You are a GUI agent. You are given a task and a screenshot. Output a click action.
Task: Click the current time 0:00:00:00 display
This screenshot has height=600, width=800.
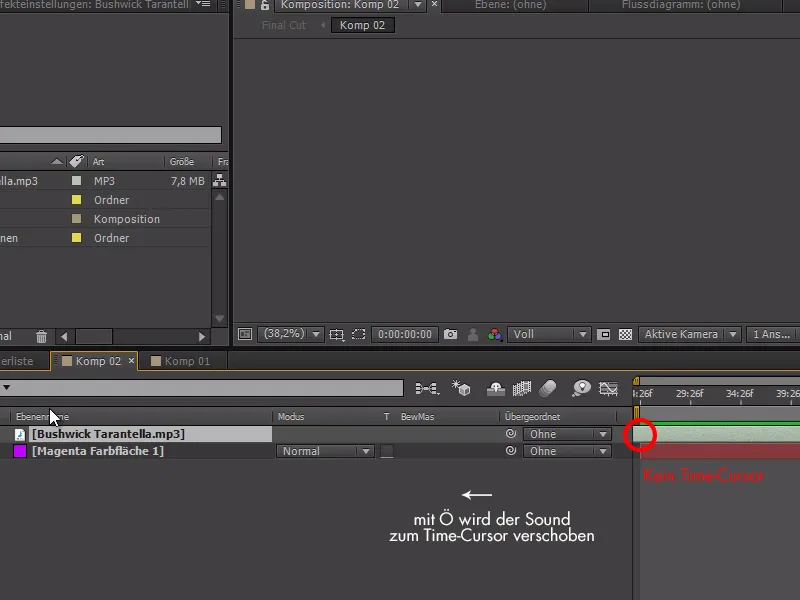pos(405,334)
